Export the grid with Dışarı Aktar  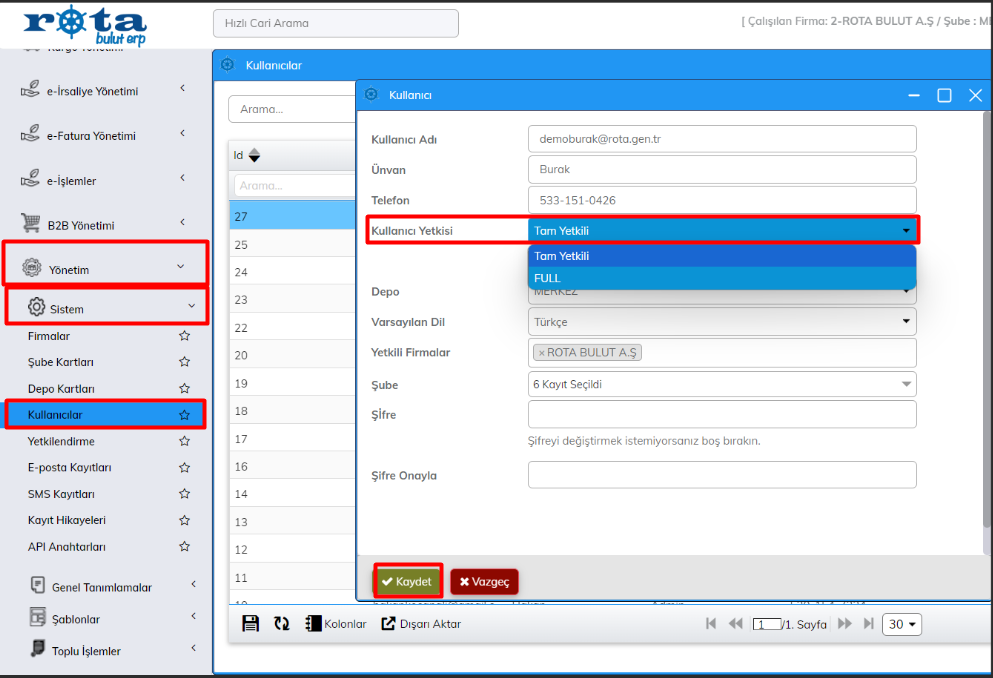click(421, 624)
